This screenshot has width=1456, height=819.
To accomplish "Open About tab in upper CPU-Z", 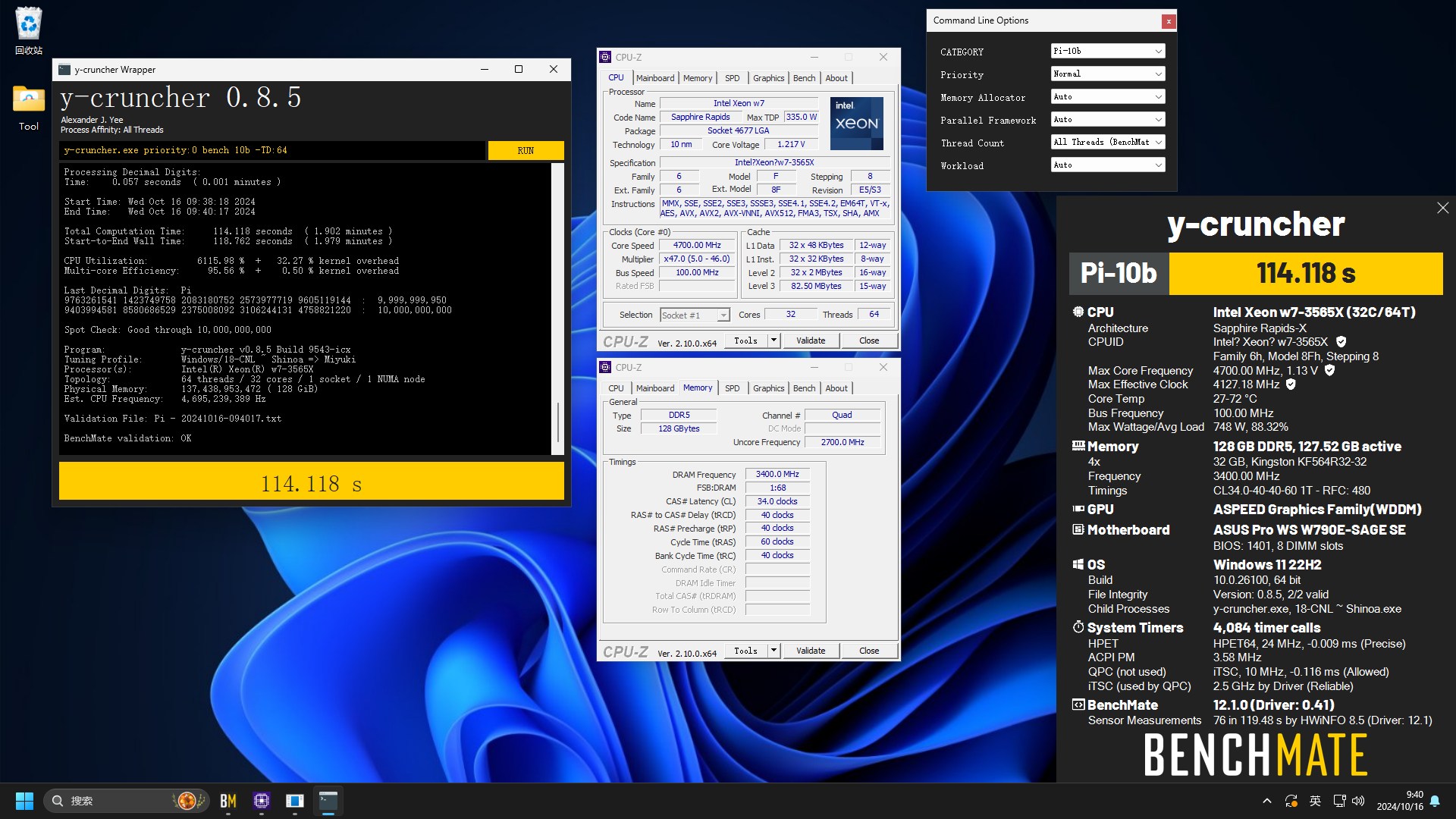I will (836, 78).
